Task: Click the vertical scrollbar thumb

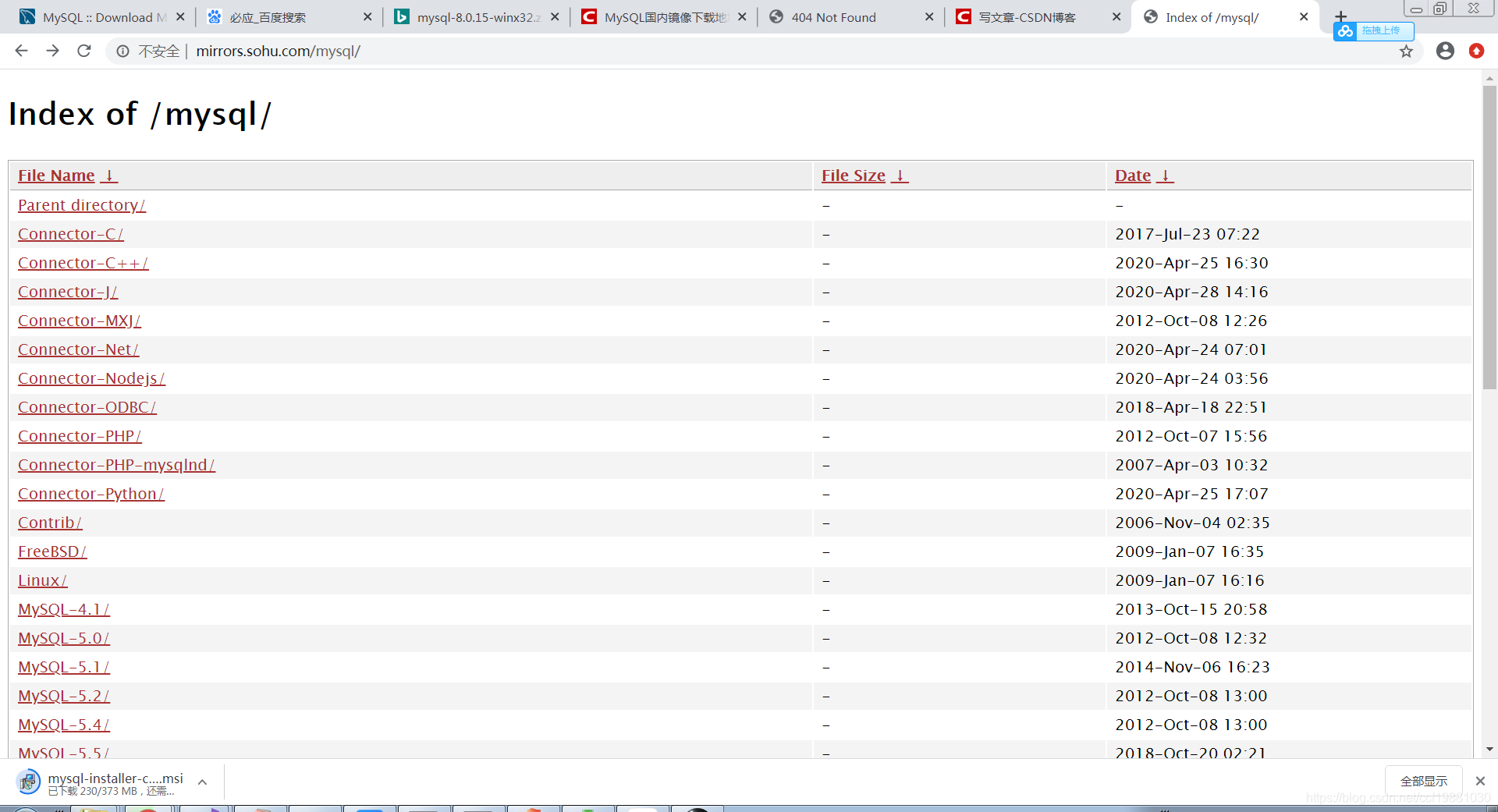Action: [x=1489, y=236]
